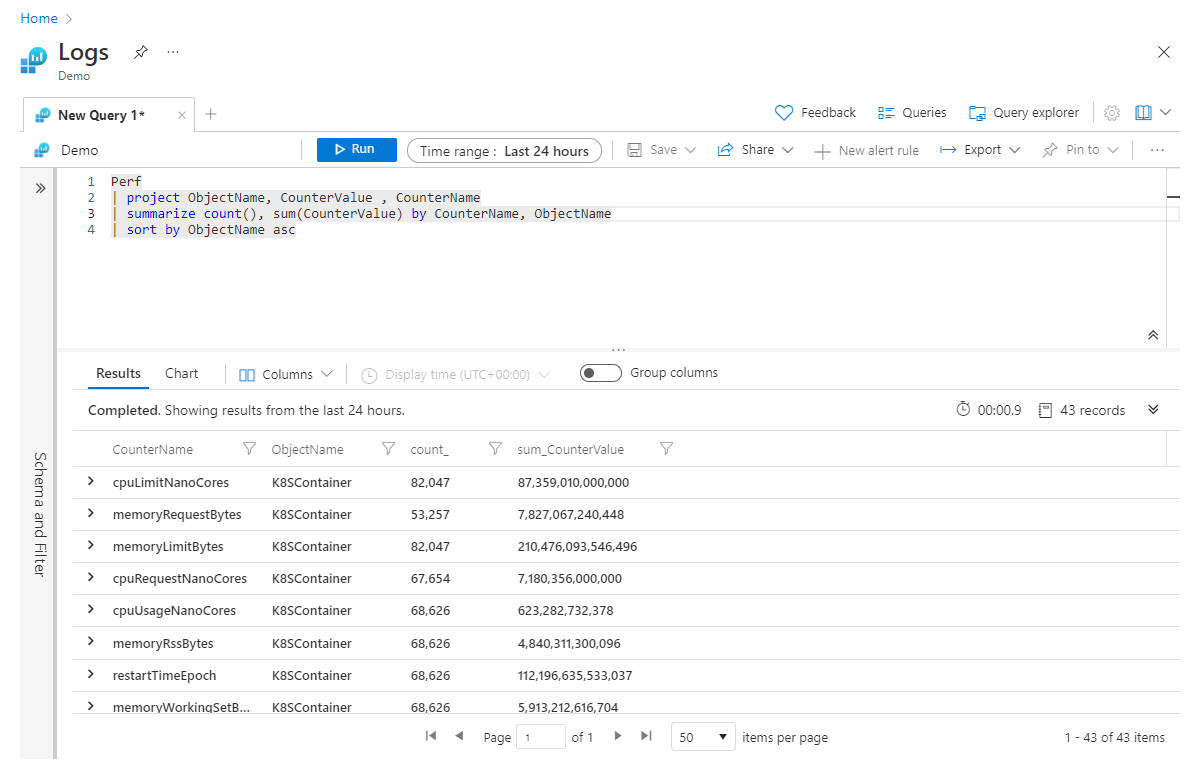Screen dimensions: 1200x760
Task: Open the settings gear icon
Action: 1112,113
